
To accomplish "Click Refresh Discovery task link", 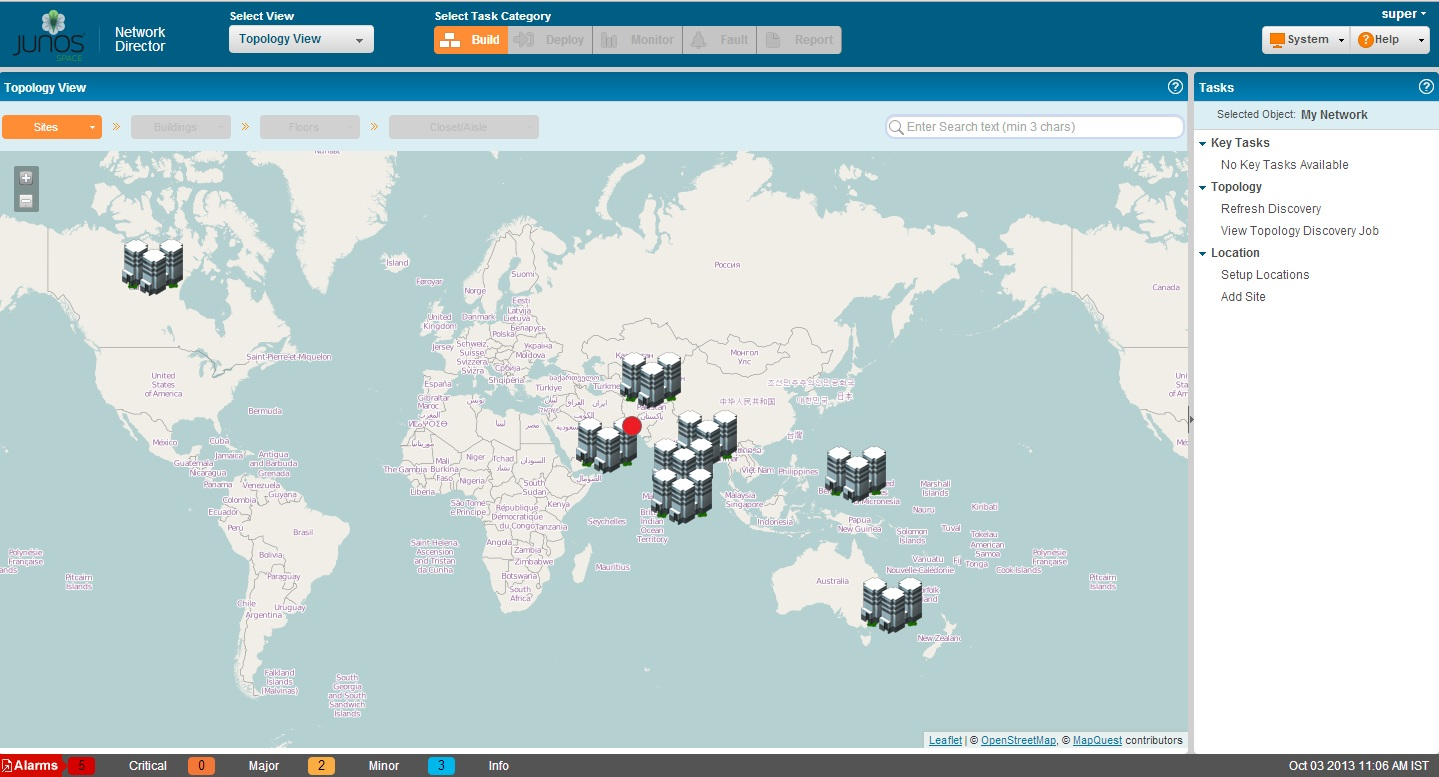I will click(x=1271, y=209).
